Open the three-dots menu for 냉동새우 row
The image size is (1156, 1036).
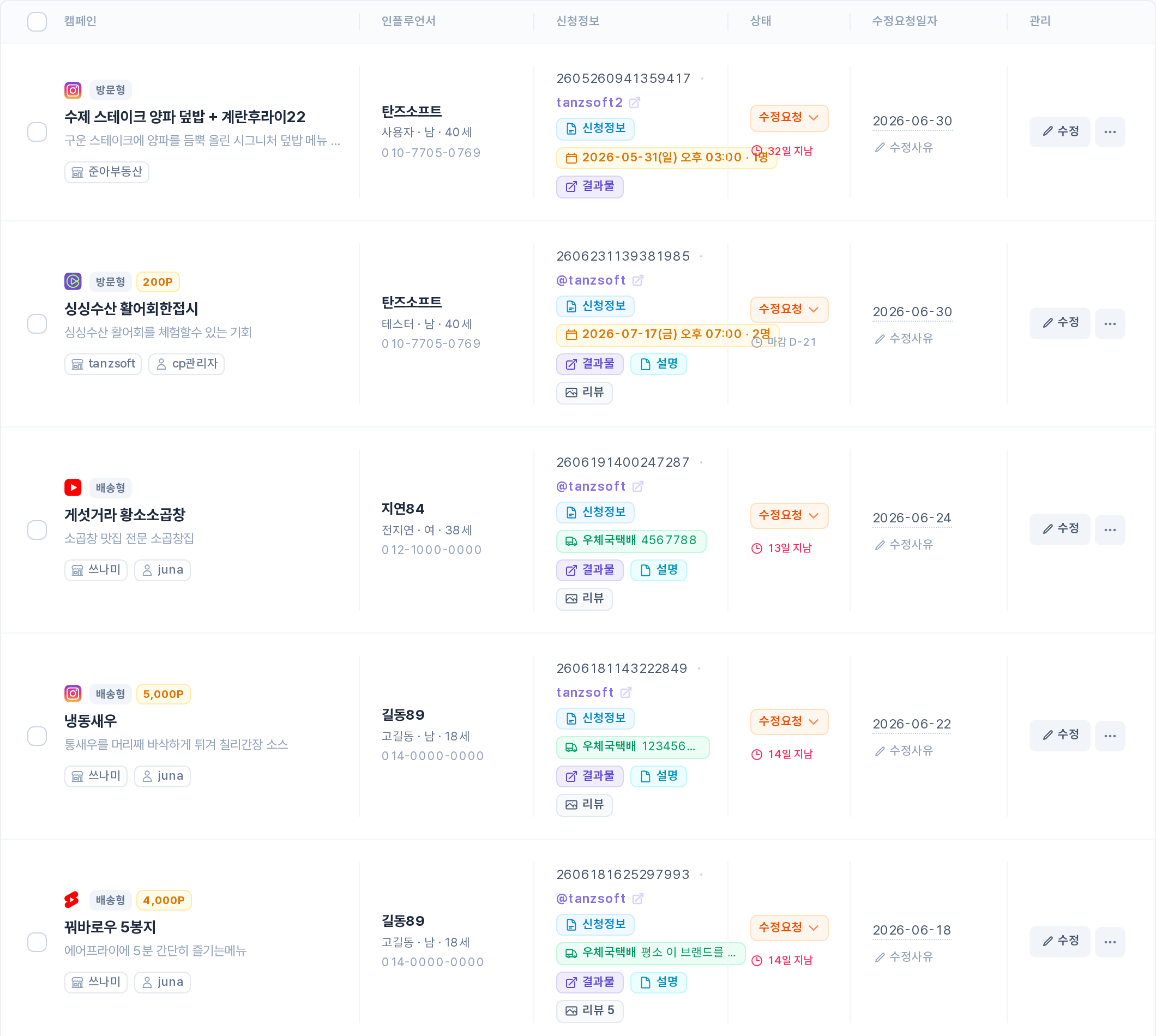pos(1109,736)
